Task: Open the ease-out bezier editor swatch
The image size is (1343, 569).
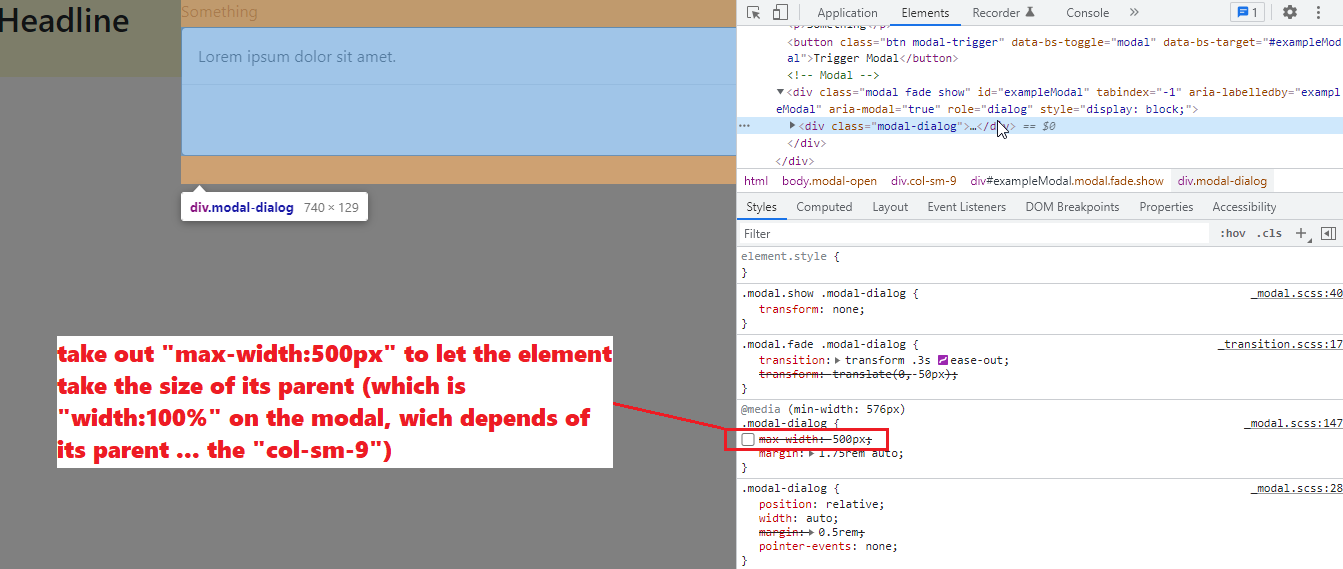Action: click(942, 360)
